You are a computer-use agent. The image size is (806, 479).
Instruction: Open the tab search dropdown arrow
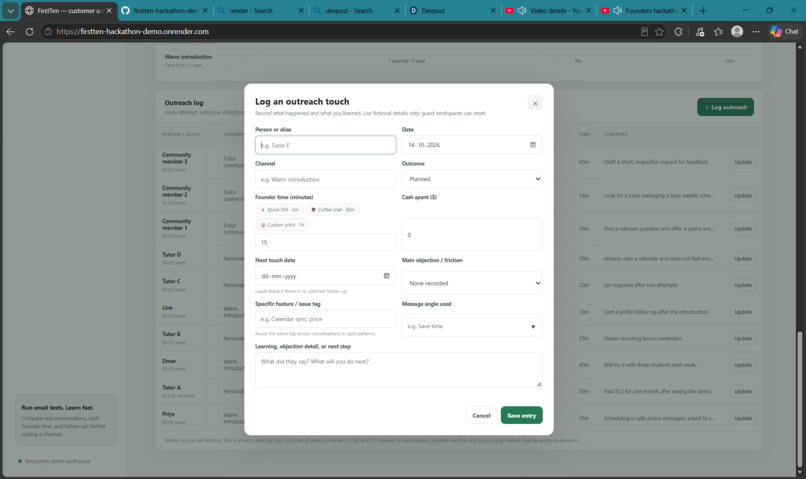[10, 10]
